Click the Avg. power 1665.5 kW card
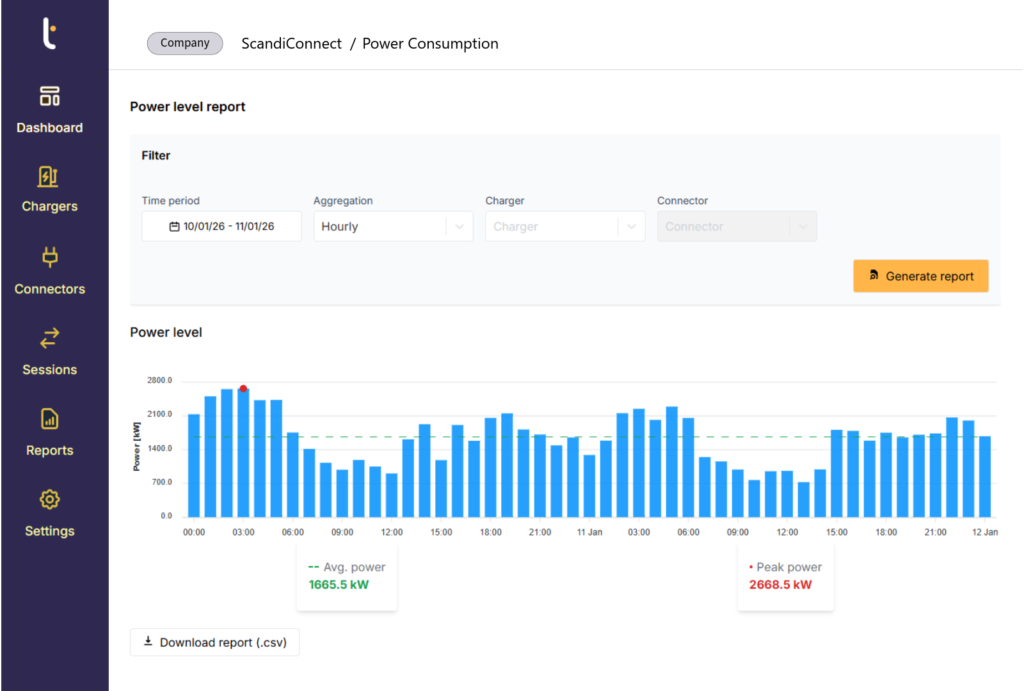Screen dimensions: 1024x691 pyautogui.click(x=346, y=576)
